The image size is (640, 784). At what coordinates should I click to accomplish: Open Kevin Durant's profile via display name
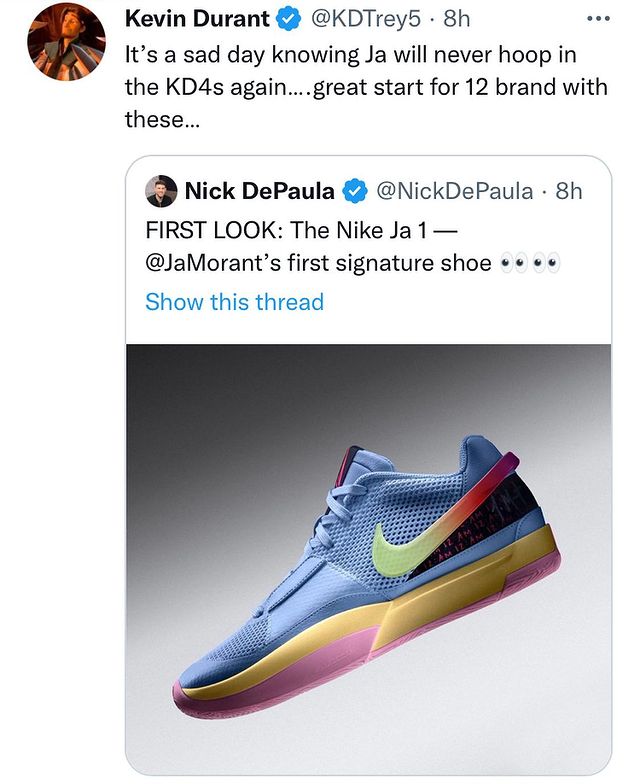pos(197,19)
